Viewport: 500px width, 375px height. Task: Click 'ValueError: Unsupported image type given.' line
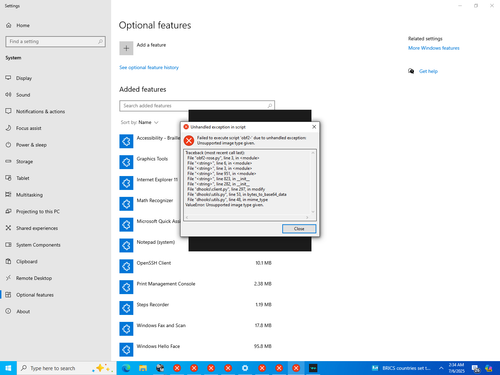point(224,205)
